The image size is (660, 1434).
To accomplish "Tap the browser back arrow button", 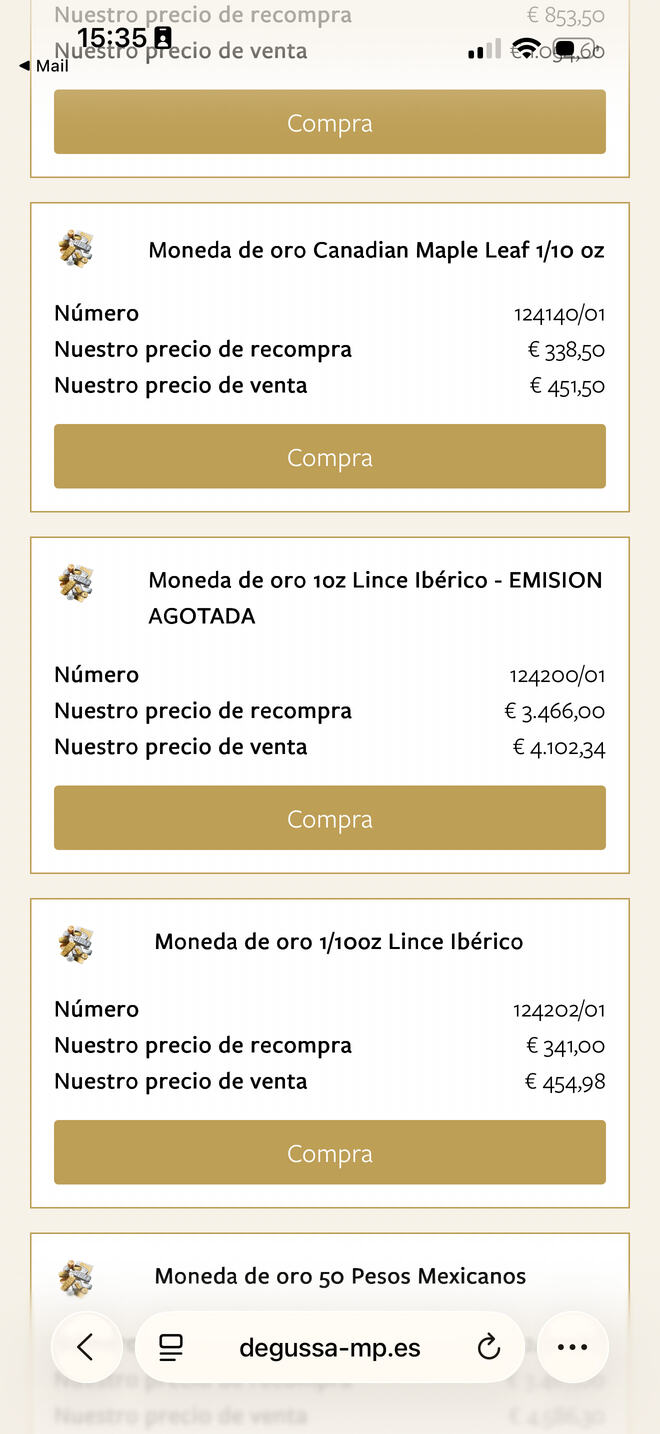I will click(x=86, y=1347).
